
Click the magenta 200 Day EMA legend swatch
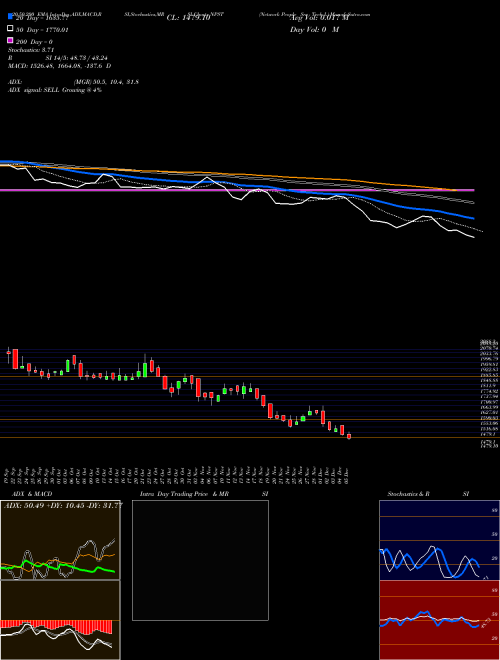(x=11, y=40)
